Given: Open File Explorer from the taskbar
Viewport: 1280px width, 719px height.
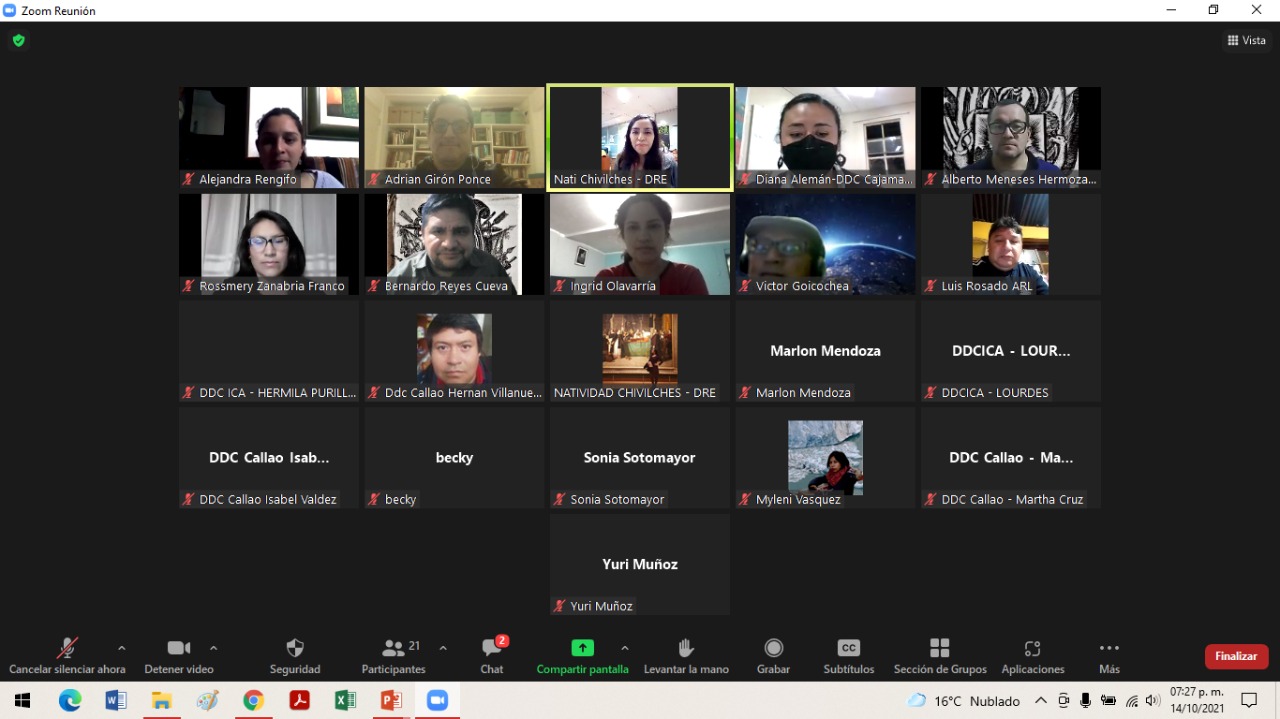Looking at the screenshot, I should [162, 701].
